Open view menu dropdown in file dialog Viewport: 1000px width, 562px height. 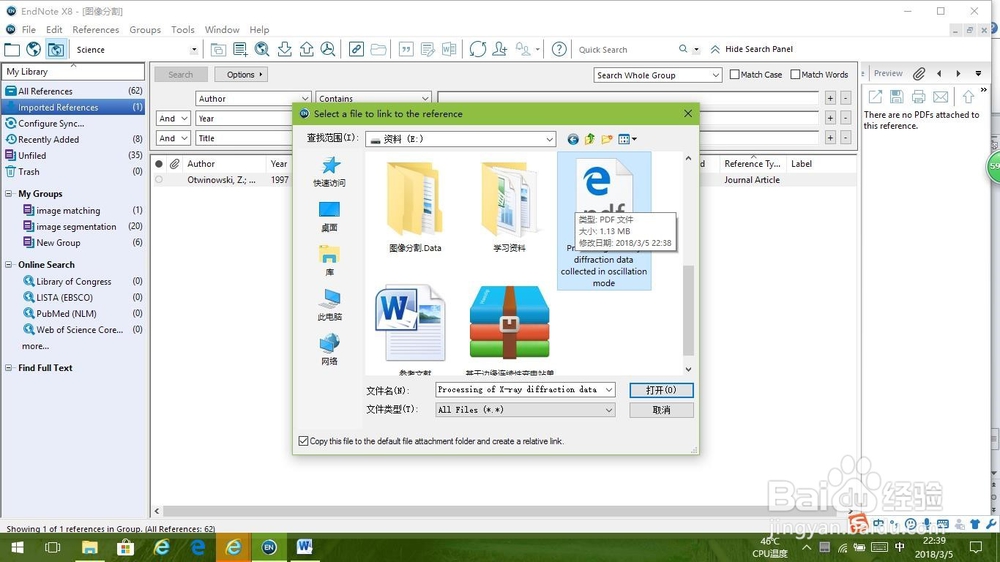click(x=628, y=139)
